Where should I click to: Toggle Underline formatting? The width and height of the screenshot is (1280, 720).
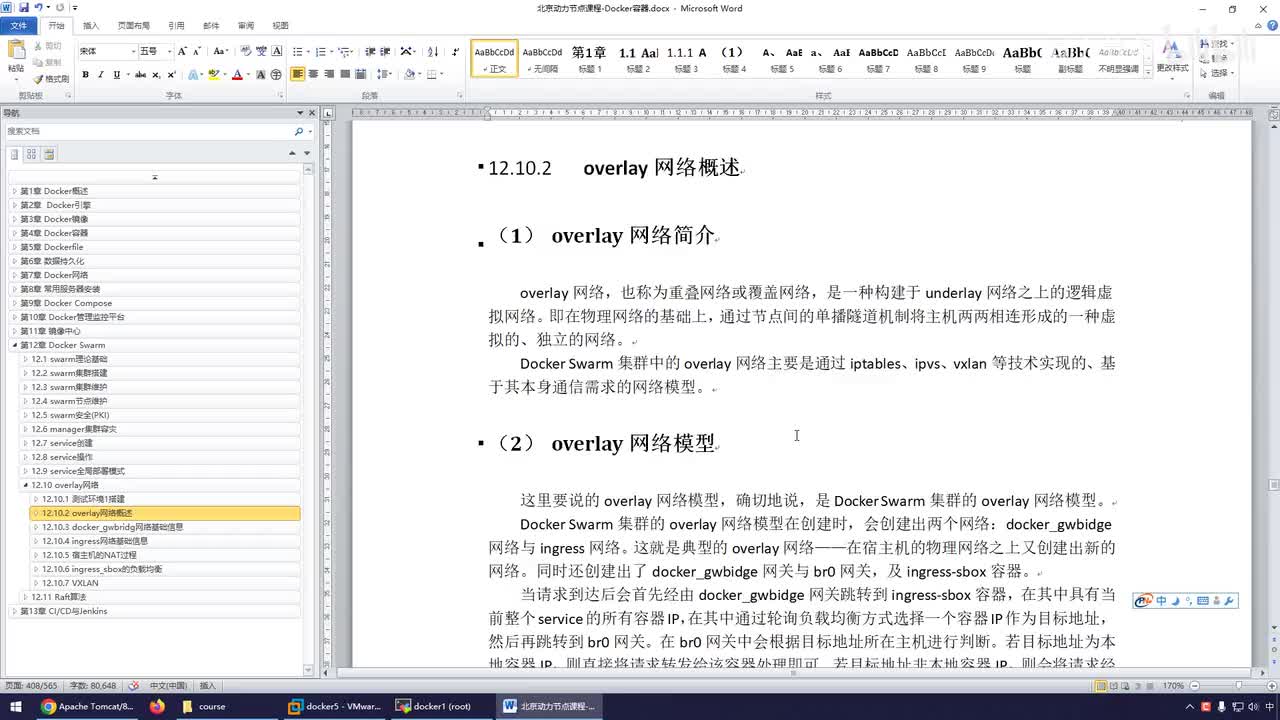click(x=117, y=74)
